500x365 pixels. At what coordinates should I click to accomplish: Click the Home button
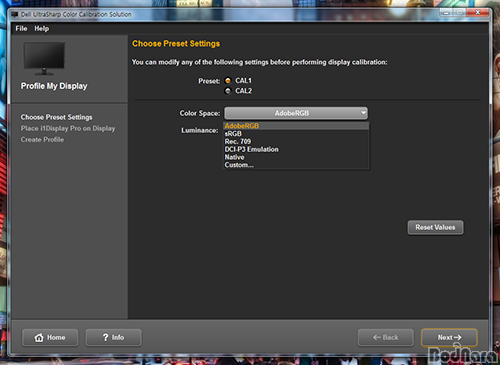50,338
